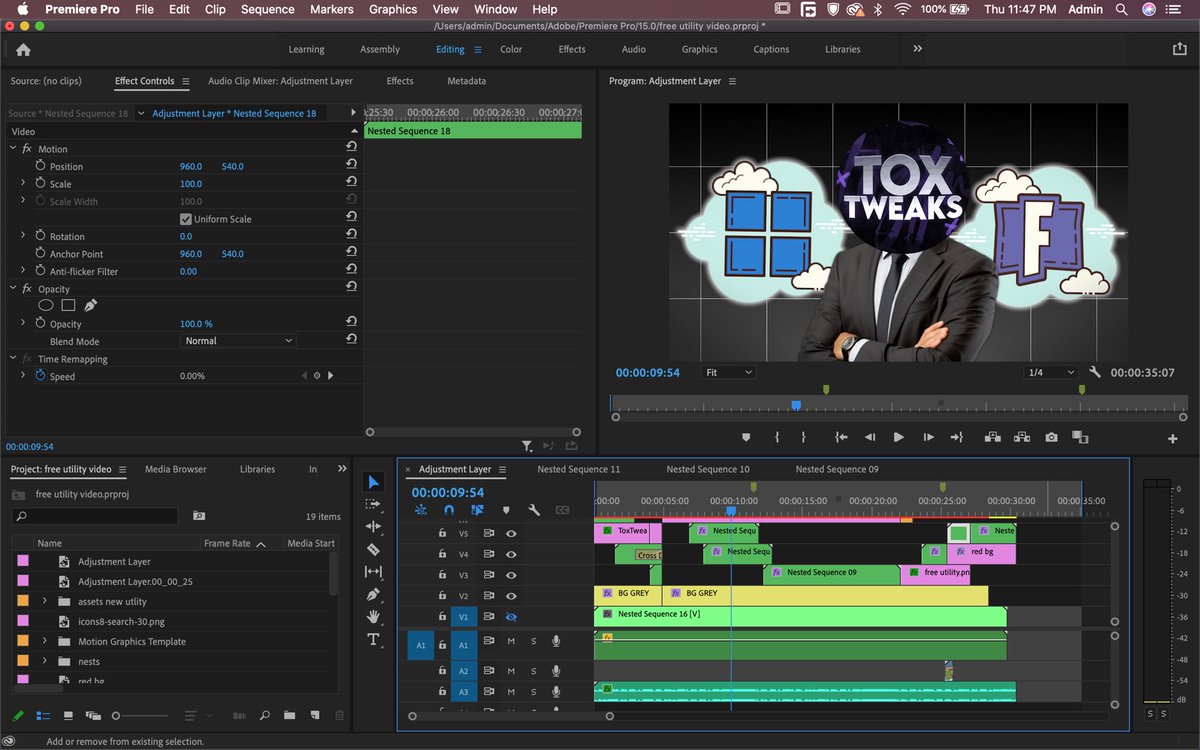This screenshot has width=1200, height=750.
Task: Switch to Audio Clip Mixer tab
Action: pyautogui.click(x=280, y=81)
